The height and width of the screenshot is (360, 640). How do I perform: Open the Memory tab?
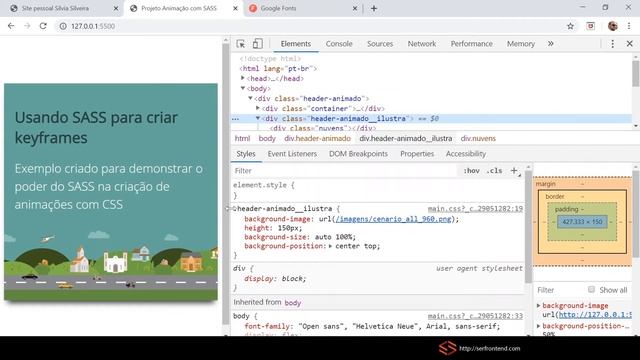520,44
